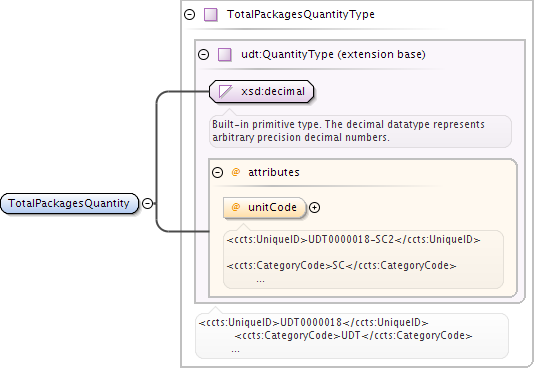Select the xsd:decimal type node

point(261,91)
